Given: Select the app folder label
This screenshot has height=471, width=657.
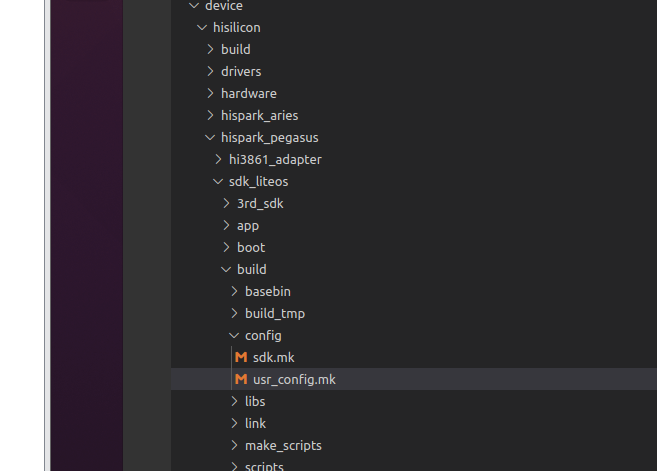Looking at the screenshot, I should point(248,226).
